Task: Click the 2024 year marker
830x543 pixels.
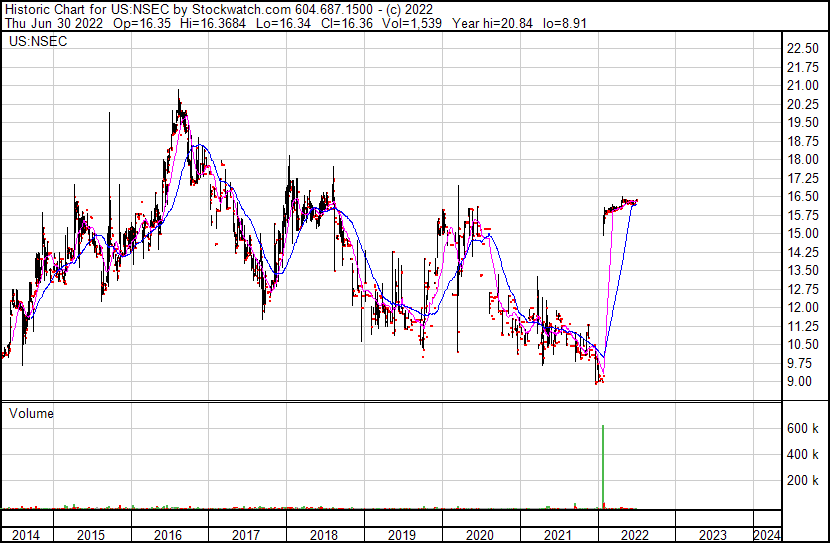Action: (767, 535)
